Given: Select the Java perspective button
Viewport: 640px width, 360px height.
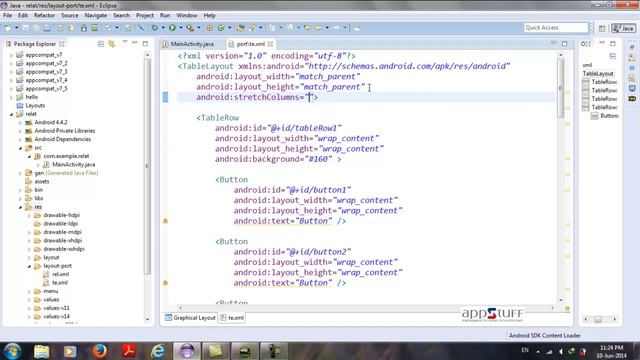Looking at the screenshot, I should [x=623, y=28].
